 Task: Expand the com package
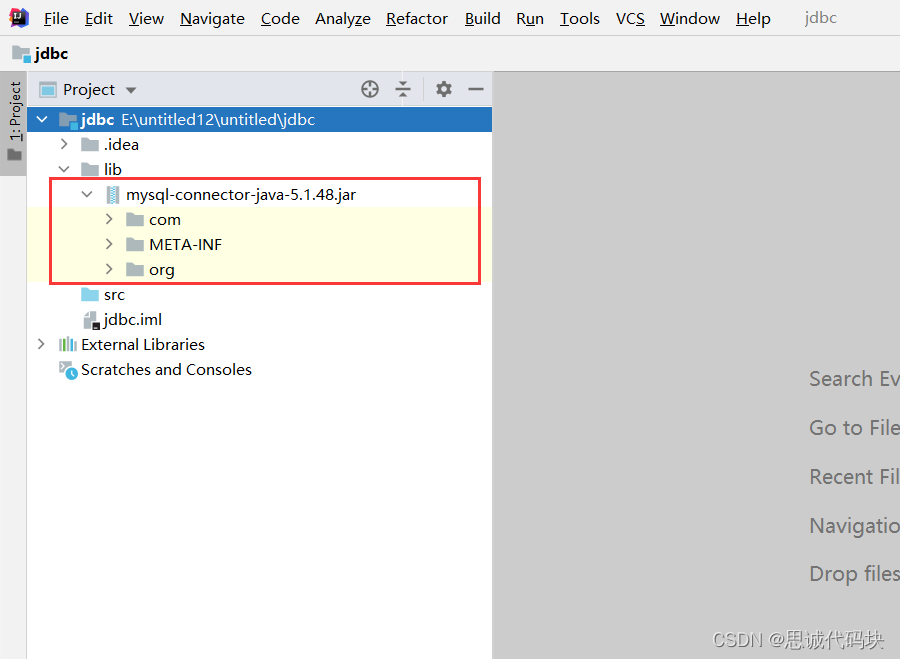109,219
